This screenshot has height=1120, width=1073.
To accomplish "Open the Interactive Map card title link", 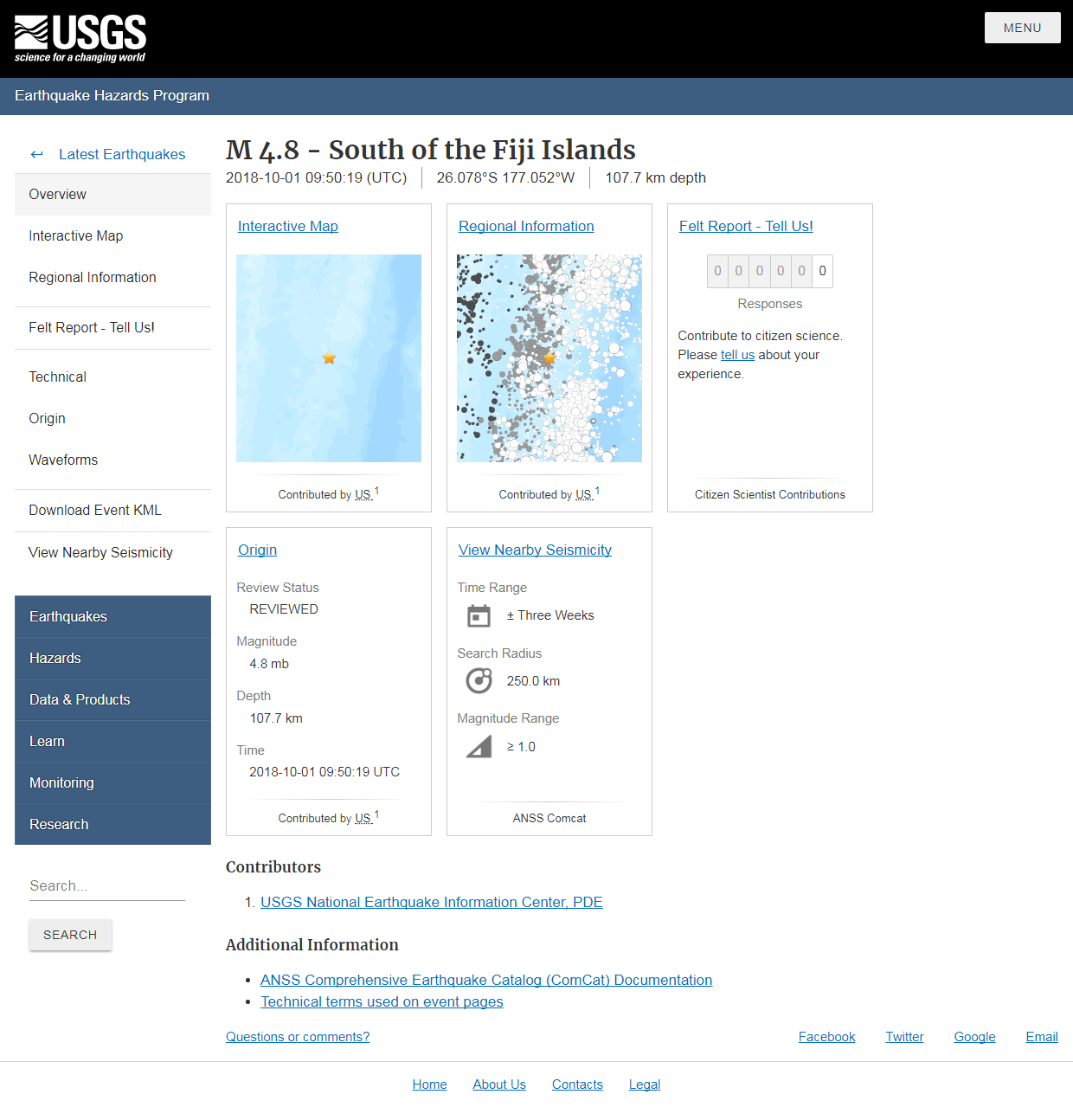I will [288, 226].
